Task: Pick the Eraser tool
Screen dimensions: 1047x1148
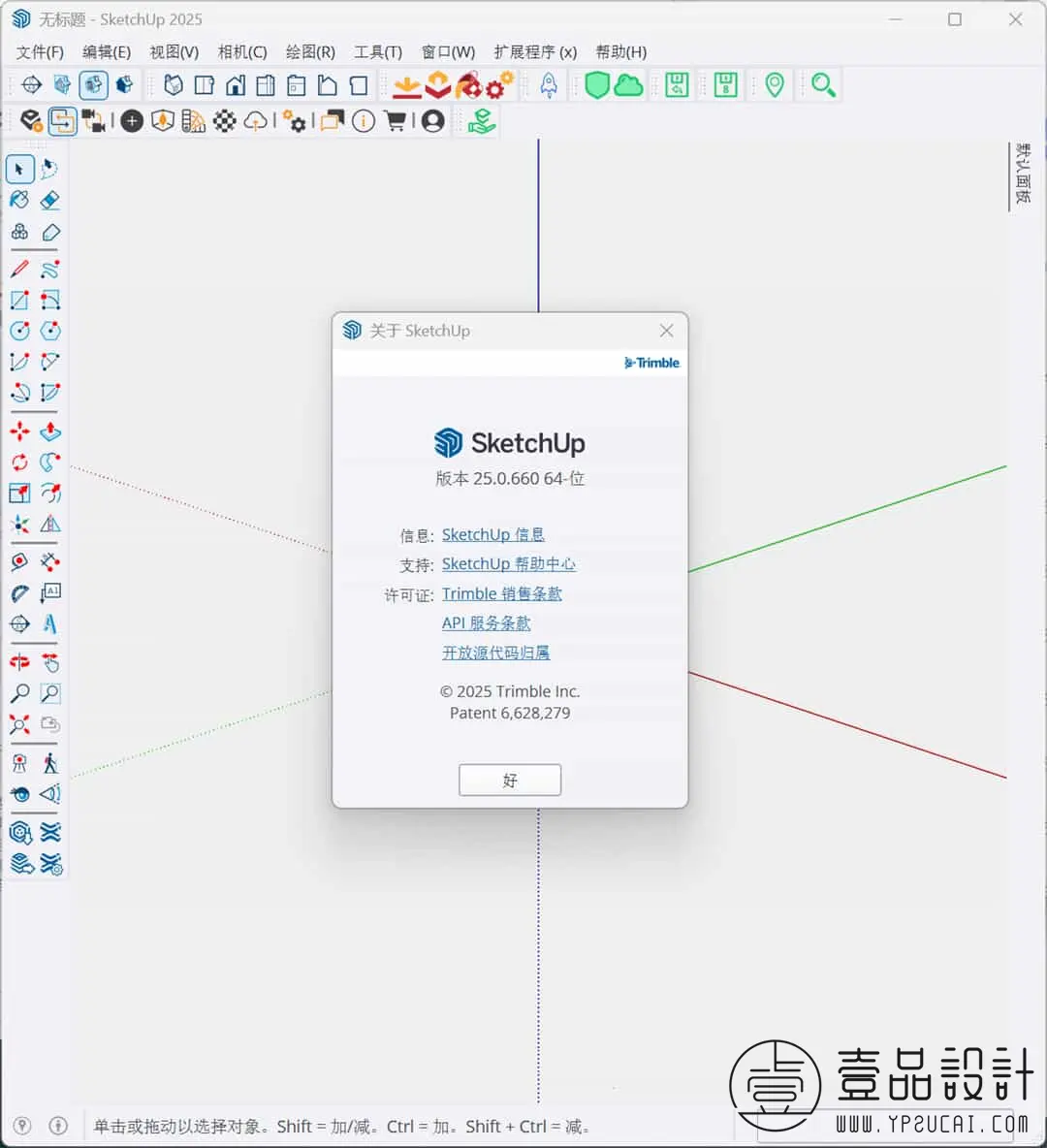Action: pyautogui.click(x=49, y=200)
